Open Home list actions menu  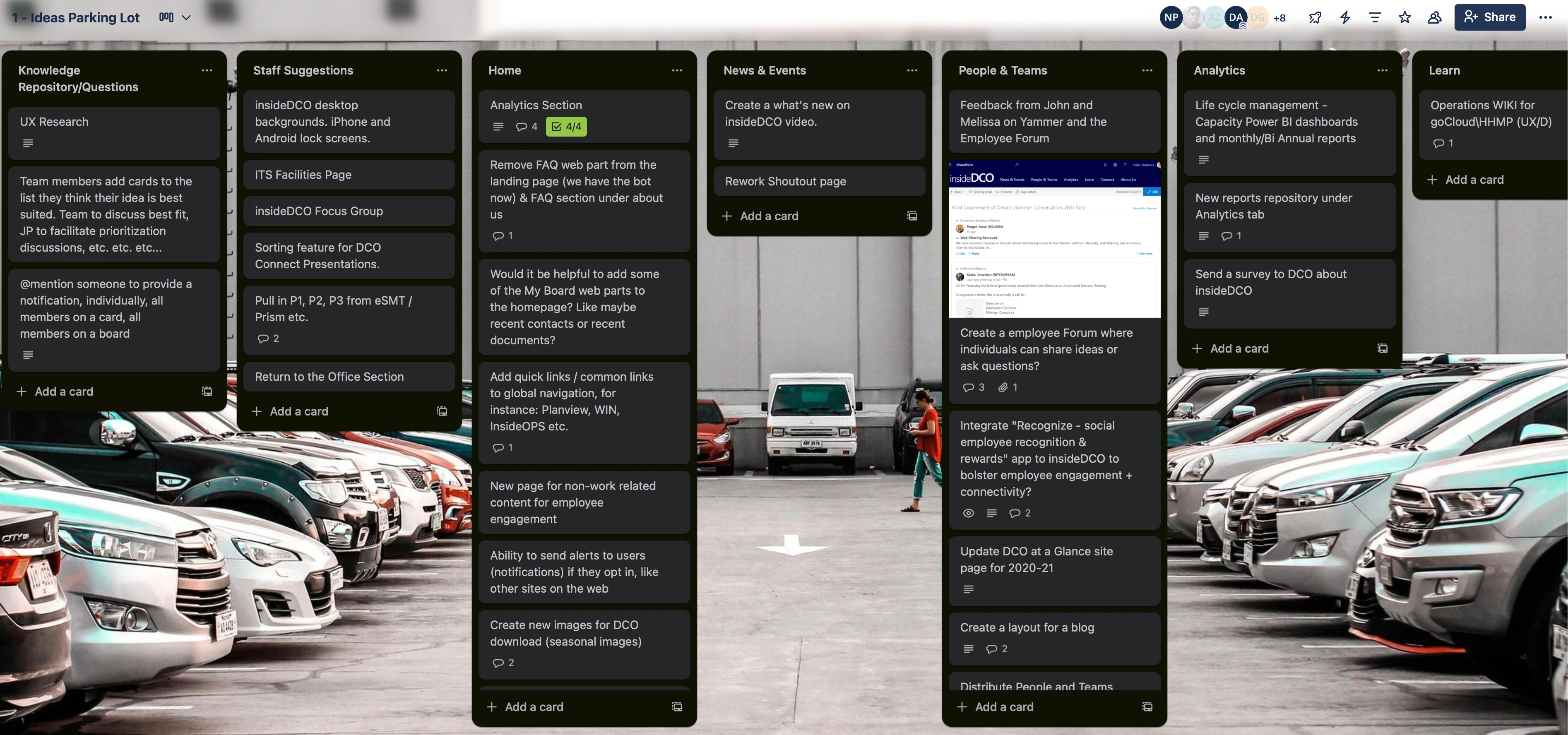677,70
